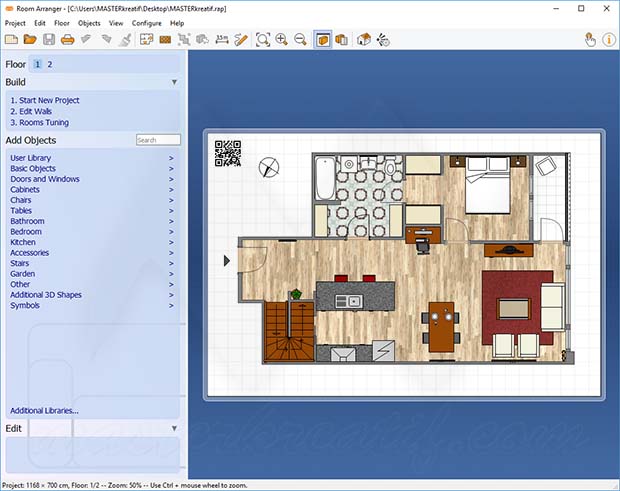Select the staircase on the plan
The width and height of the screenshot is (620, 491).
(289, 331)
